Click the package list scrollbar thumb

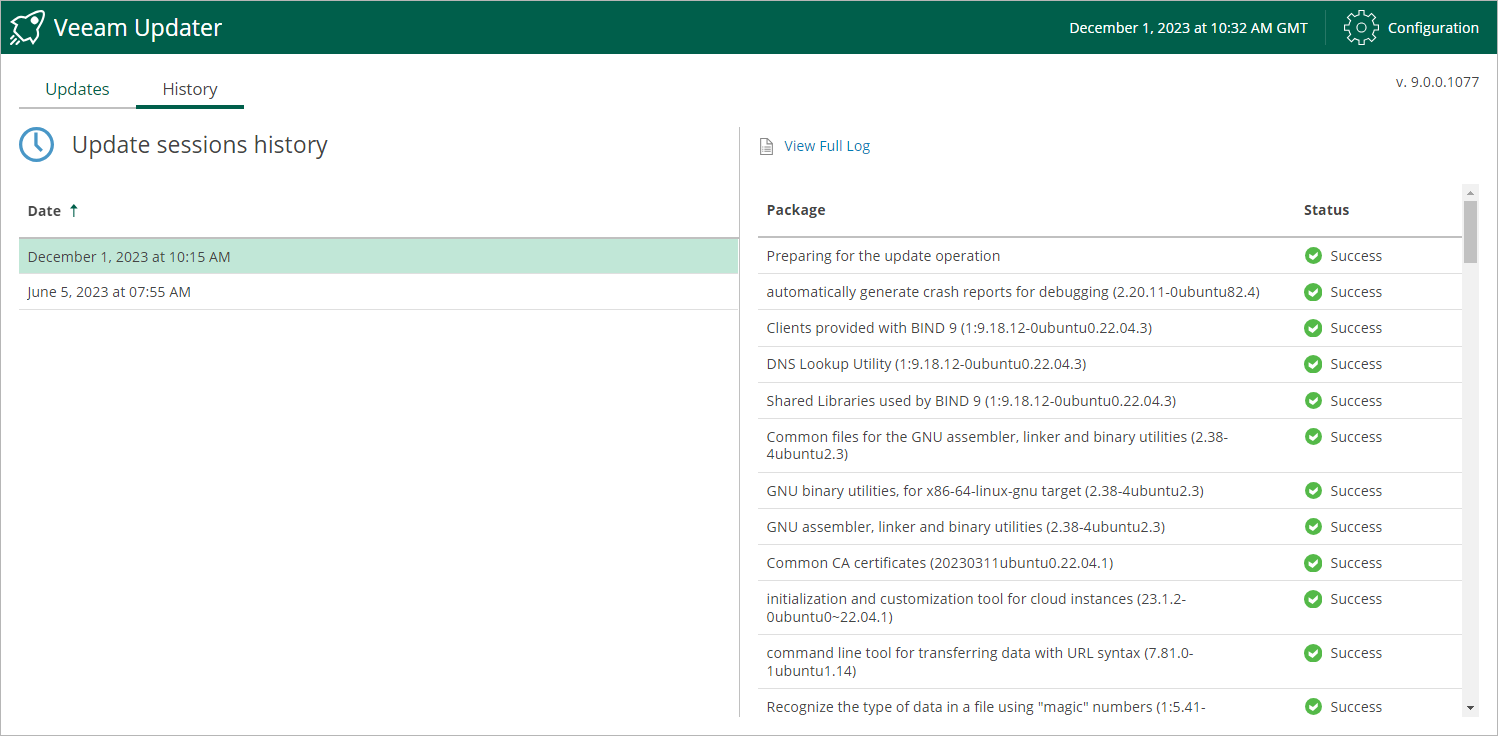(1470, 232)
